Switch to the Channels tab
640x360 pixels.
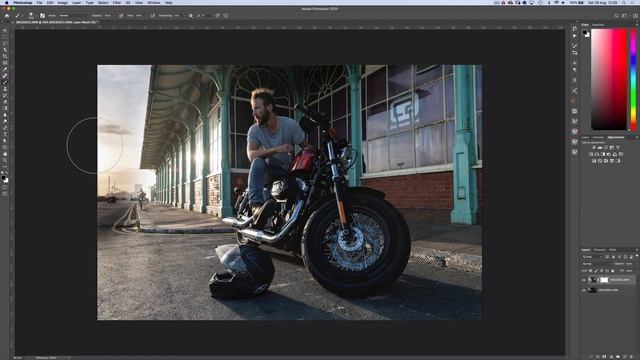pyautogui.click(x=599, y=250)
